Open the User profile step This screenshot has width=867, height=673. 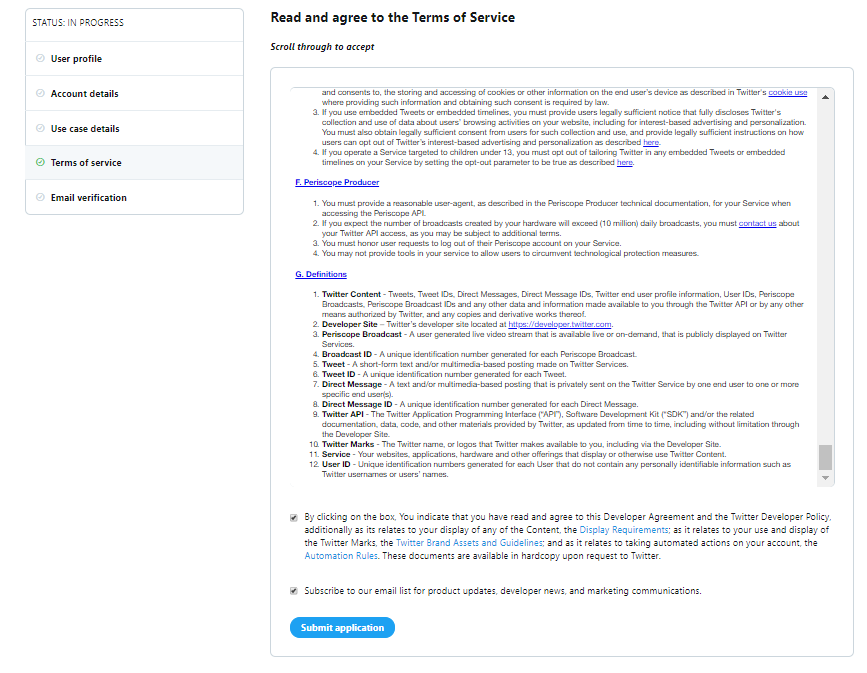coord(134,59)
